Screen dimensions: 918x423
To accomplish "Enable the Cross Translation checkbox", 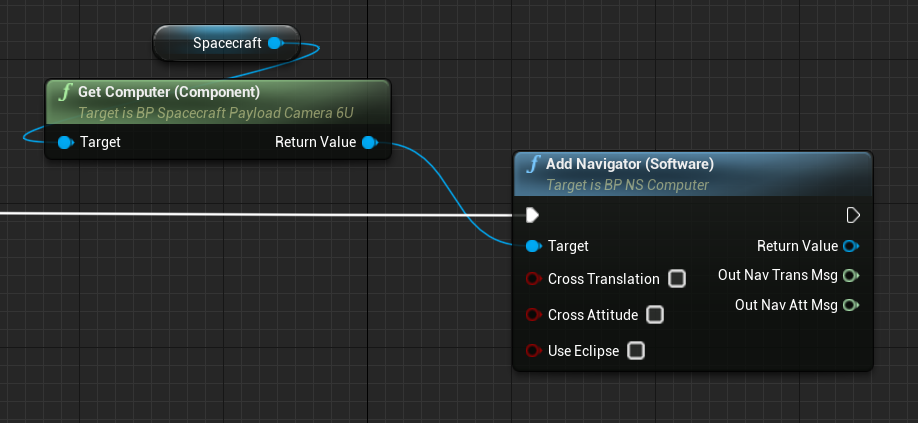I will [677, 279].
